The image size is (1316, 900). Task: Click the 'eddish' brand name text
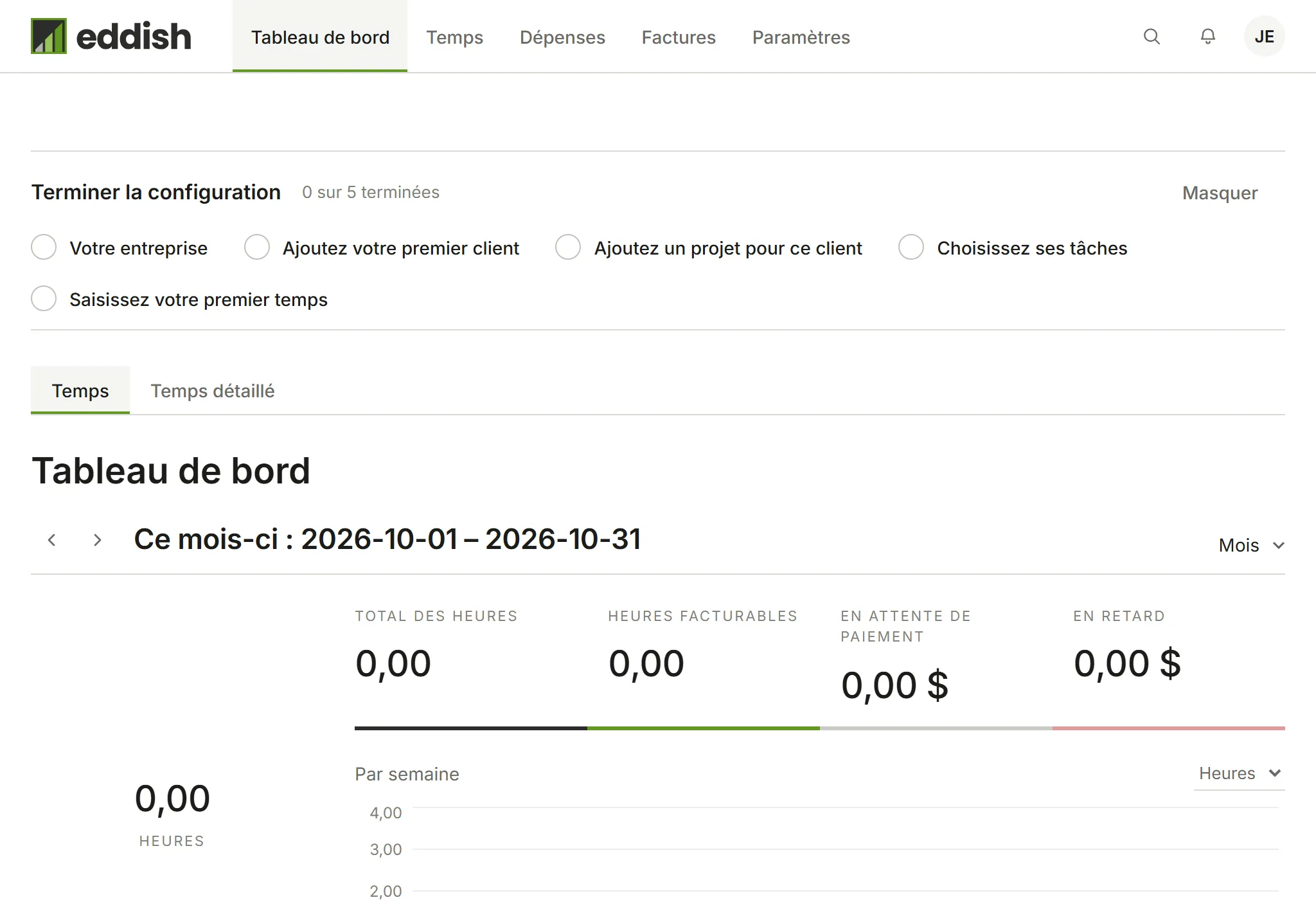(134, 36)
